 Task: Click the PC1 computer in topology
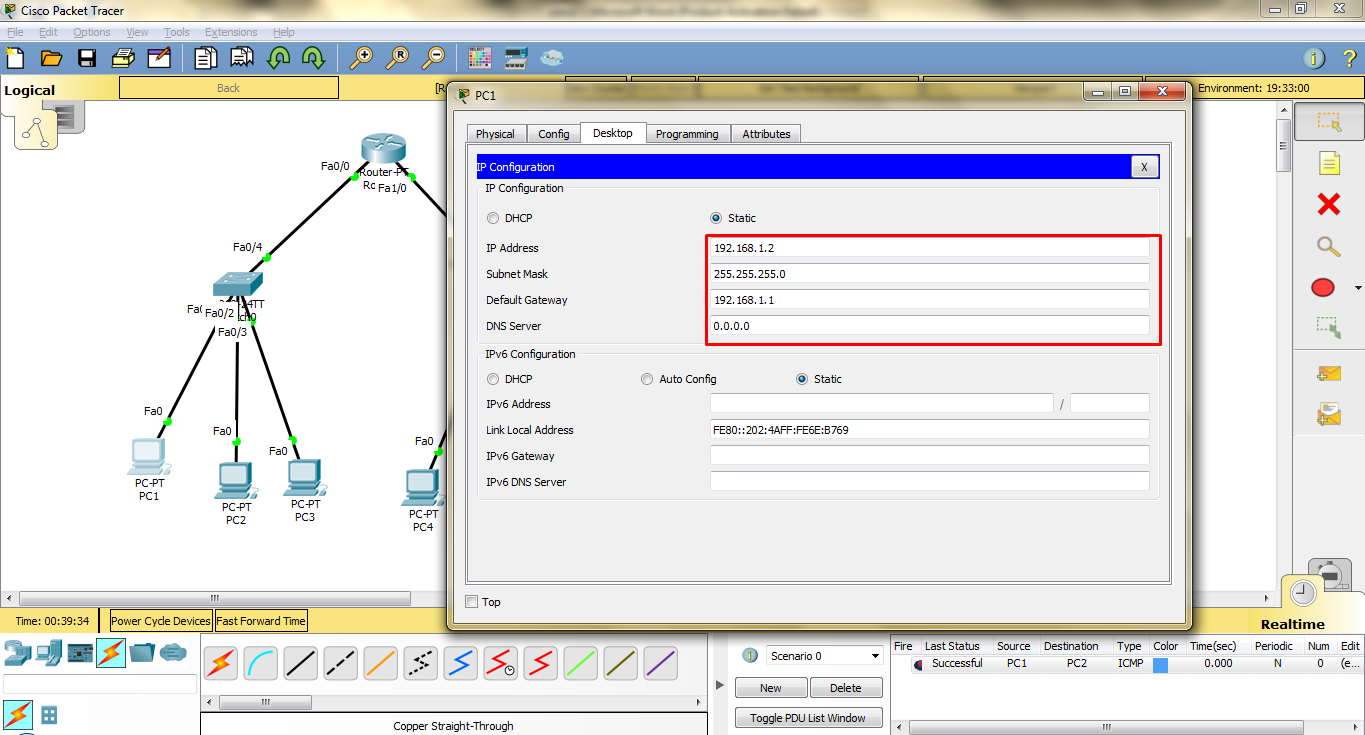pos(148,457)
